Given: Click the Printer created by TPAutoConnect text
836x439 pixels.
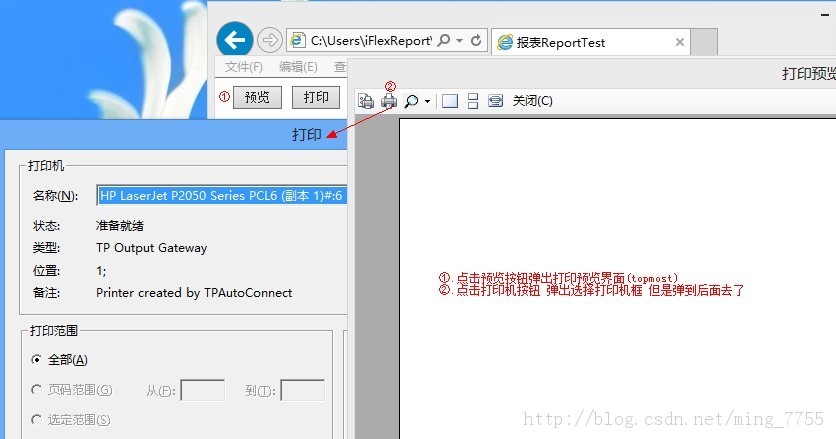Looking at the screenshot, I should pos(194,293).
